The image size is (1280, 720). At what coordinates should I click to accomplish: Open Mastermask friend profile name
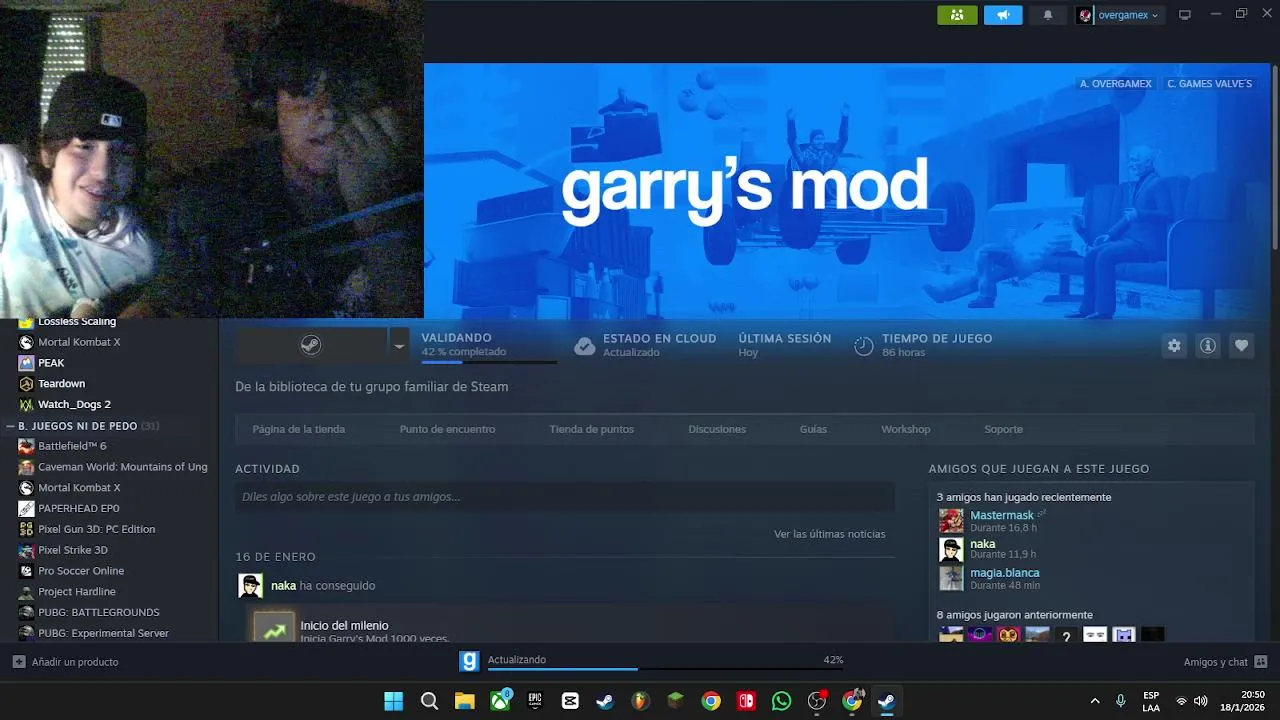[x=1001, y=516]
